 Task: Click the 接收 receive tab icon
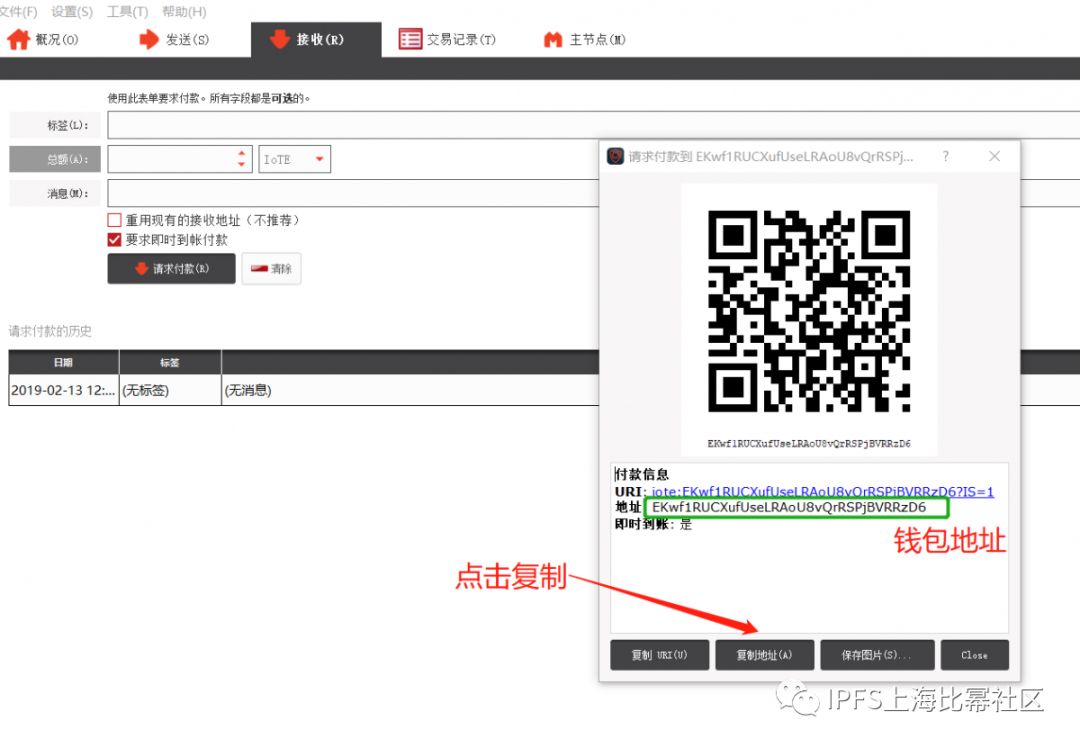point(279,39)
